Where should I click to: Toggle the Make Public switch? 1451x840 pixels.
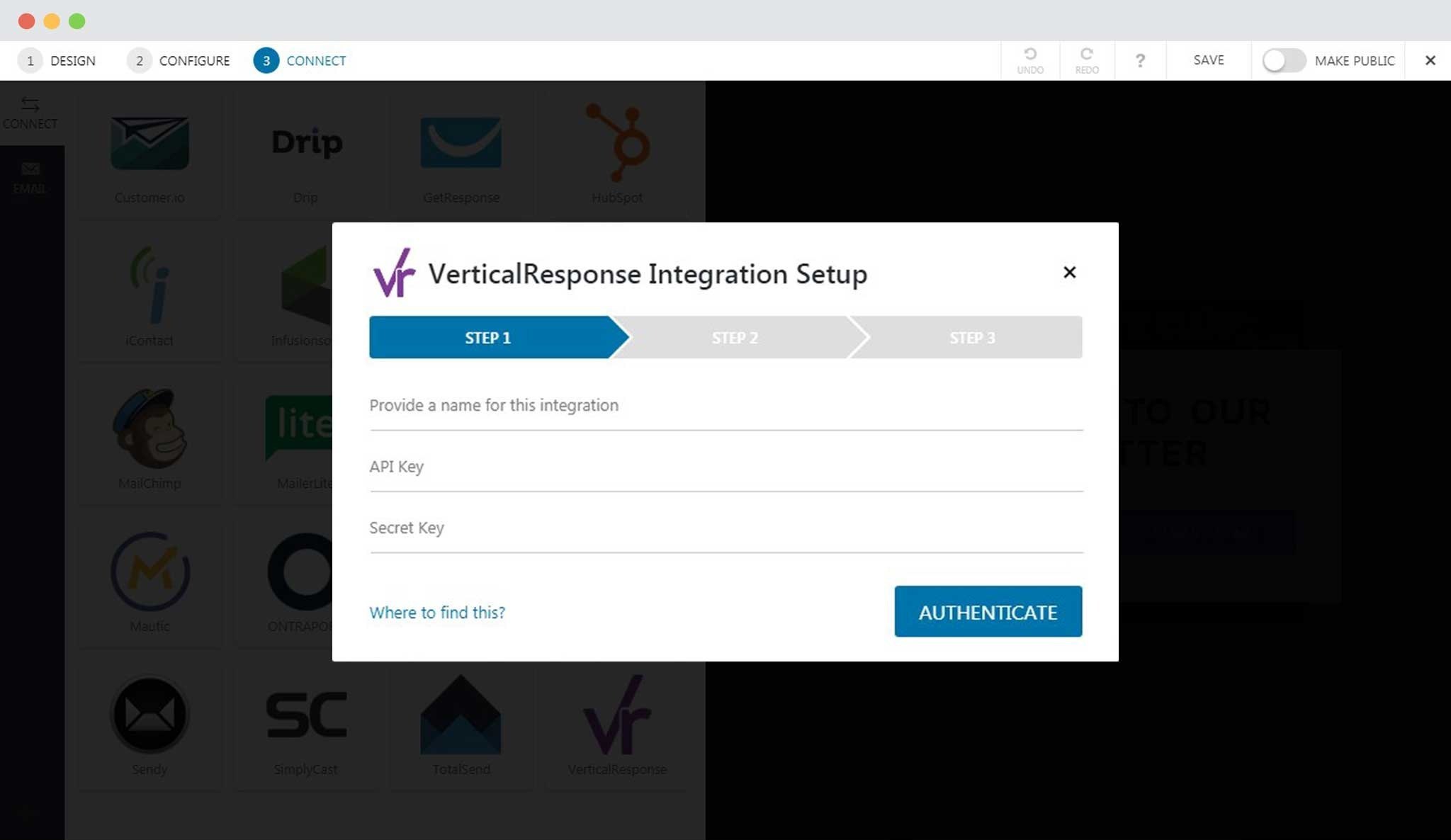pyautogui.click(x=1284, y=60)
